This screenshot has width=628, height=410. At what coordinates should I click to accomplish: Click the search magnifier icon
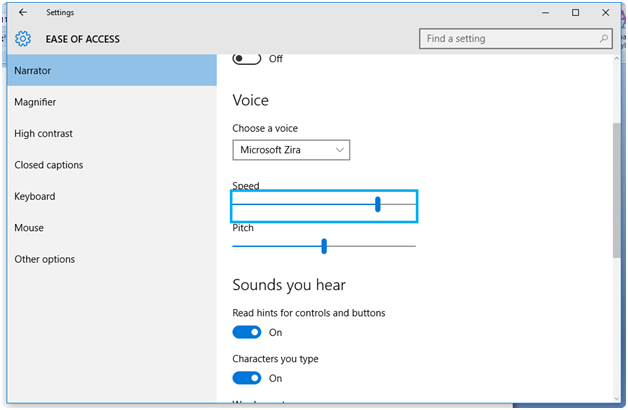coord(604,39)
